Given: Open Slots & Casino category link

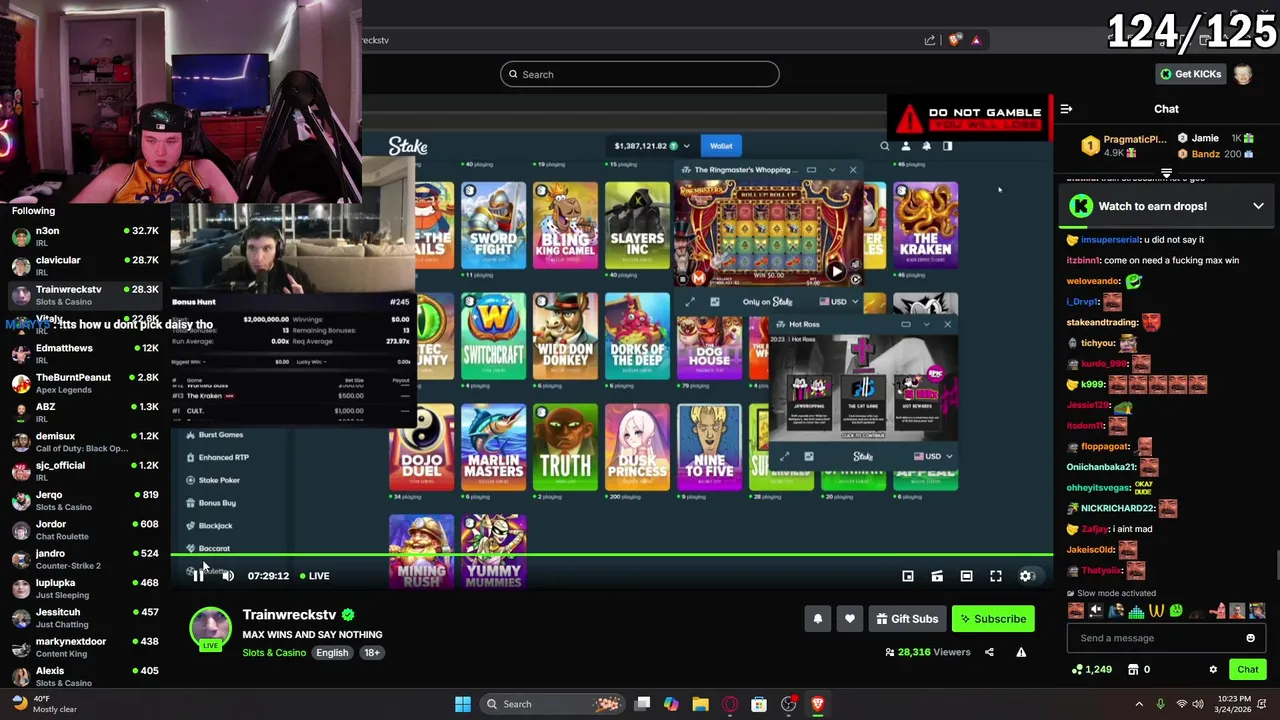Looking at the screenshot, I should click(x=274, y=653).
